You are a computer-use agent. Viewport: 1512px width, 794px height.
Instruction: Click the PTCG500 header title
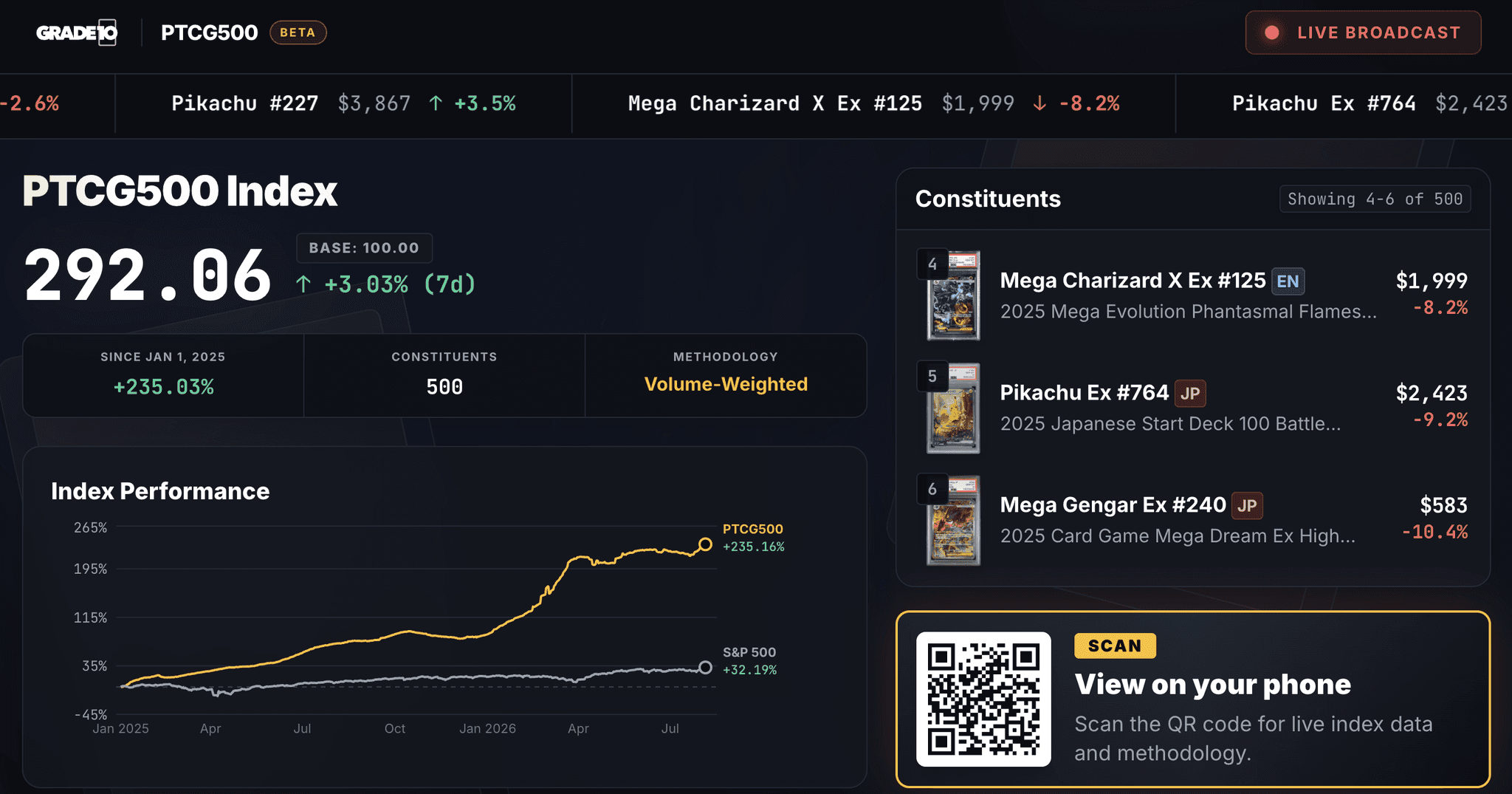[x=210, y=32]
